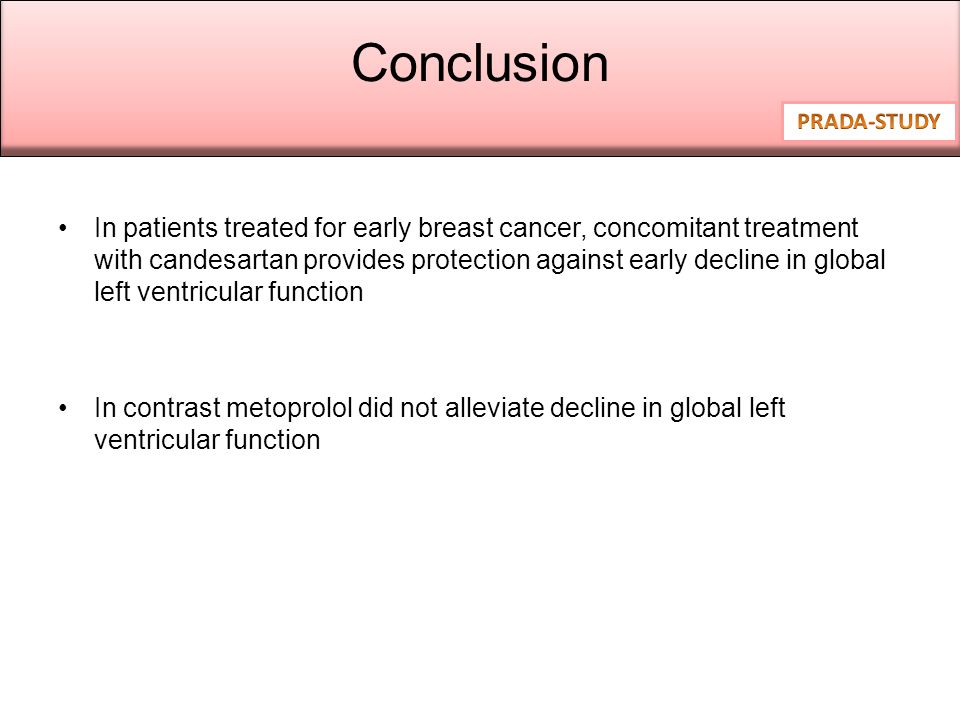Click the words 'concomitant treatment'

coord(726,228)
